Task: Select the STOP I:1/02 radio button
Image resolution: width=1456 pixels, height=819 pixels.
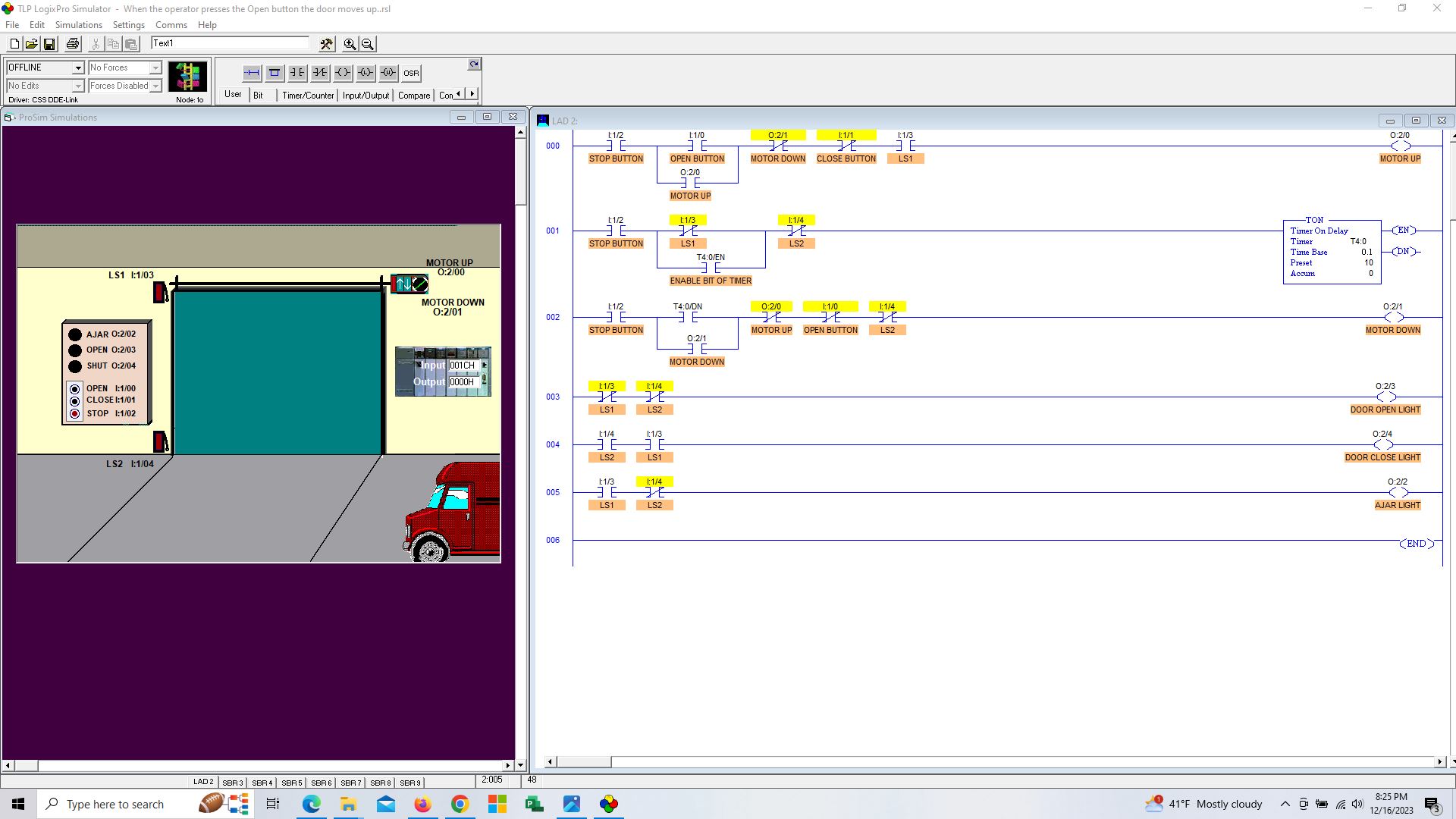Action: coord(74,413)
